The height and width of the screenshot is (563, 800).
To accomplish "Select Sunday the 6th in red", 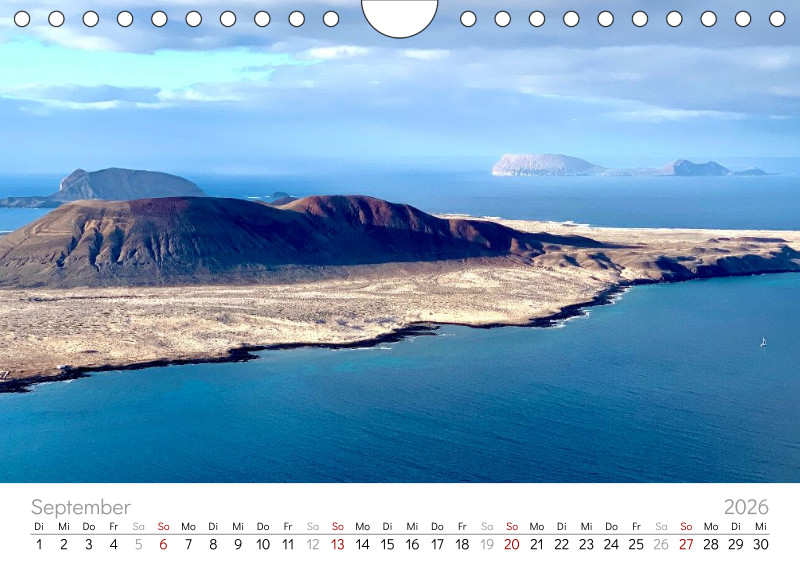I will [x=163, y=545].
